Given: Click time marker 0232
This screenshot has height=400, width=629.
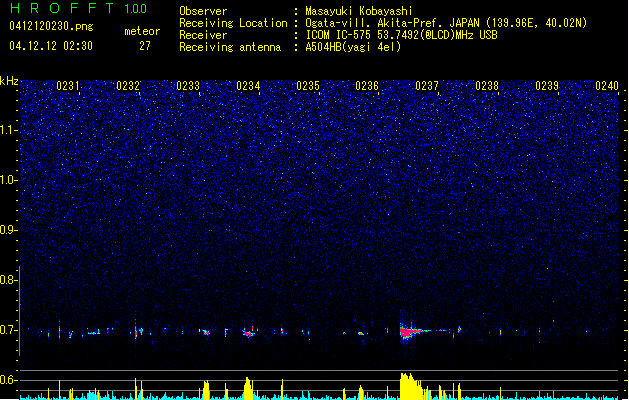Looking at the screenshot, I should coord(128,86).
